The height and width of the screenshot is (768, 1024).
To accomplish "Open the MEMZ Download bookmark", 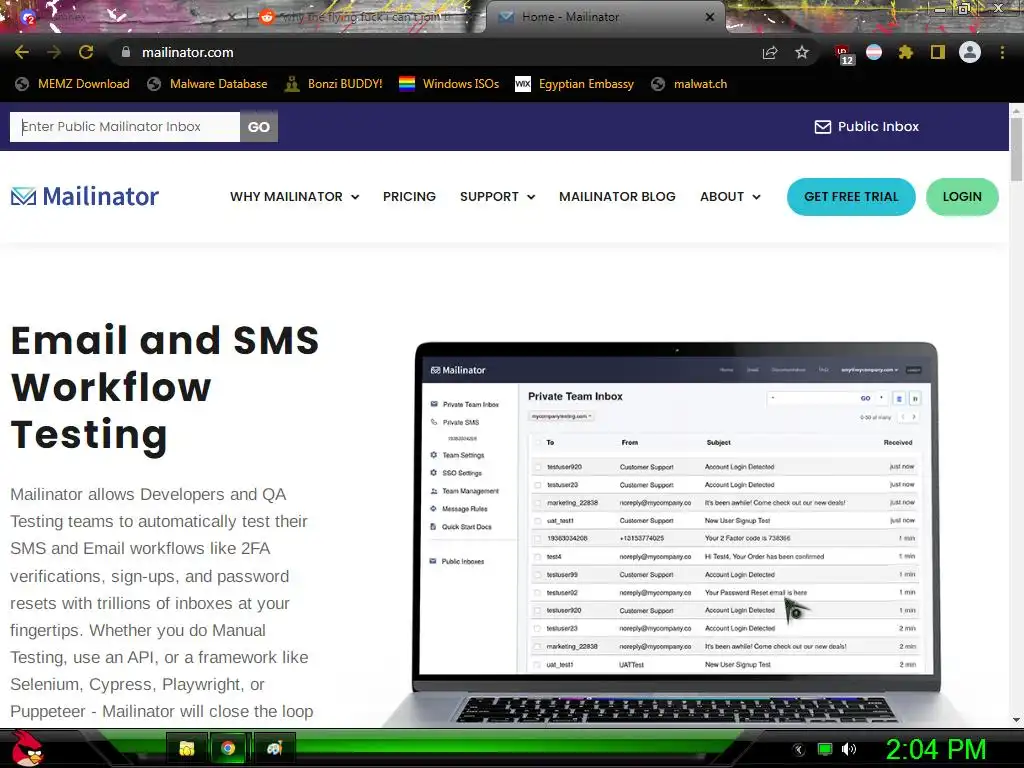I will [x=72, y=84].
